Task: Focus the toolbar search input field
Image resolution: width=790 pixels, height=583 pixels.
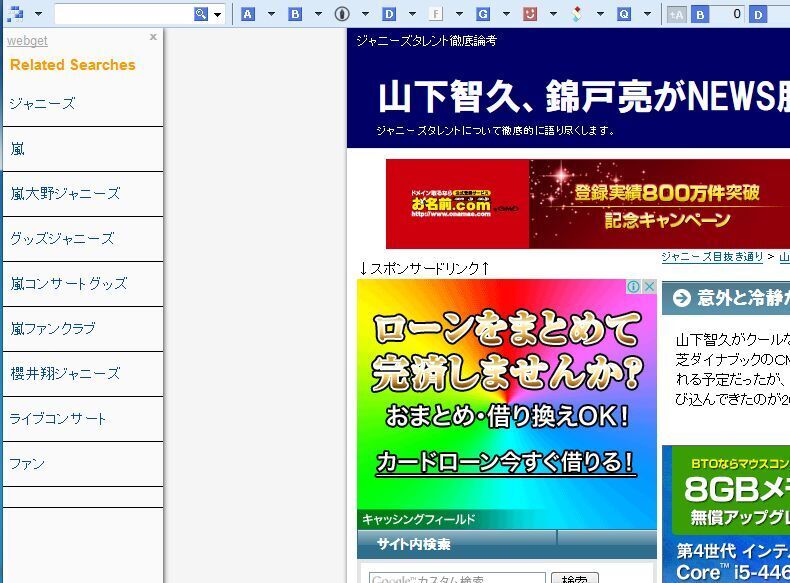Action: pos(123,14)
